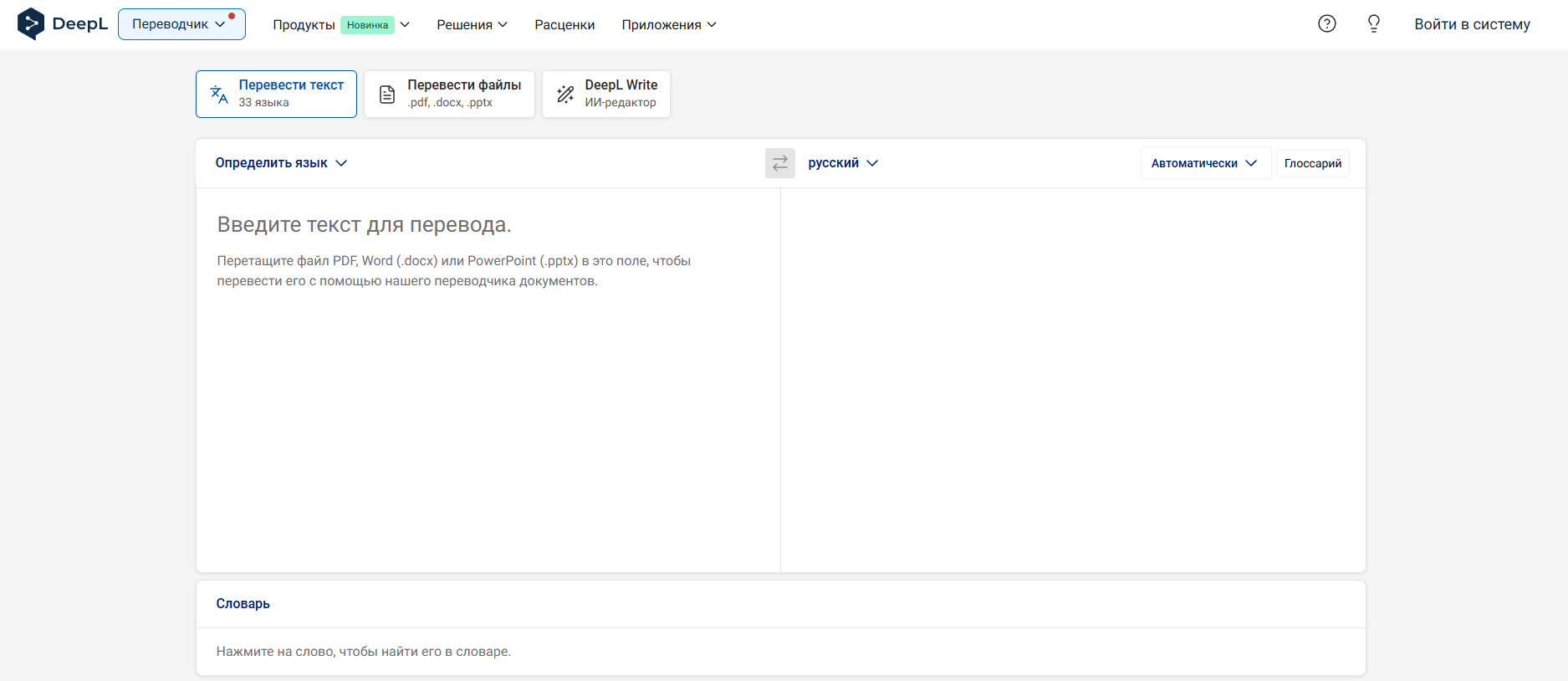Click the lightbulb tips icon
This screenshot has width=1568, height=681.
(x=1373, y=23)
